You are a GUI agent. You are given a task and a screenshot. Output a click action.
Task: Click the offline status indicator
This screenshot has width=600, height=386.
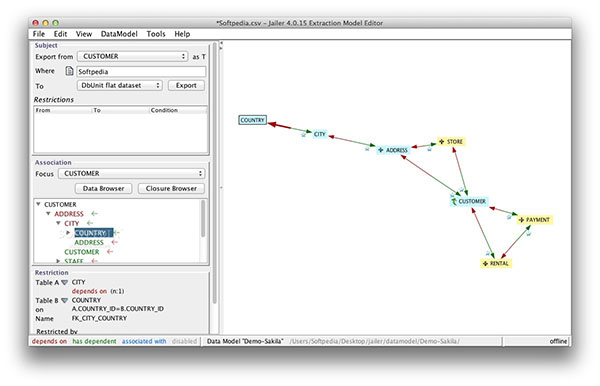558,341
